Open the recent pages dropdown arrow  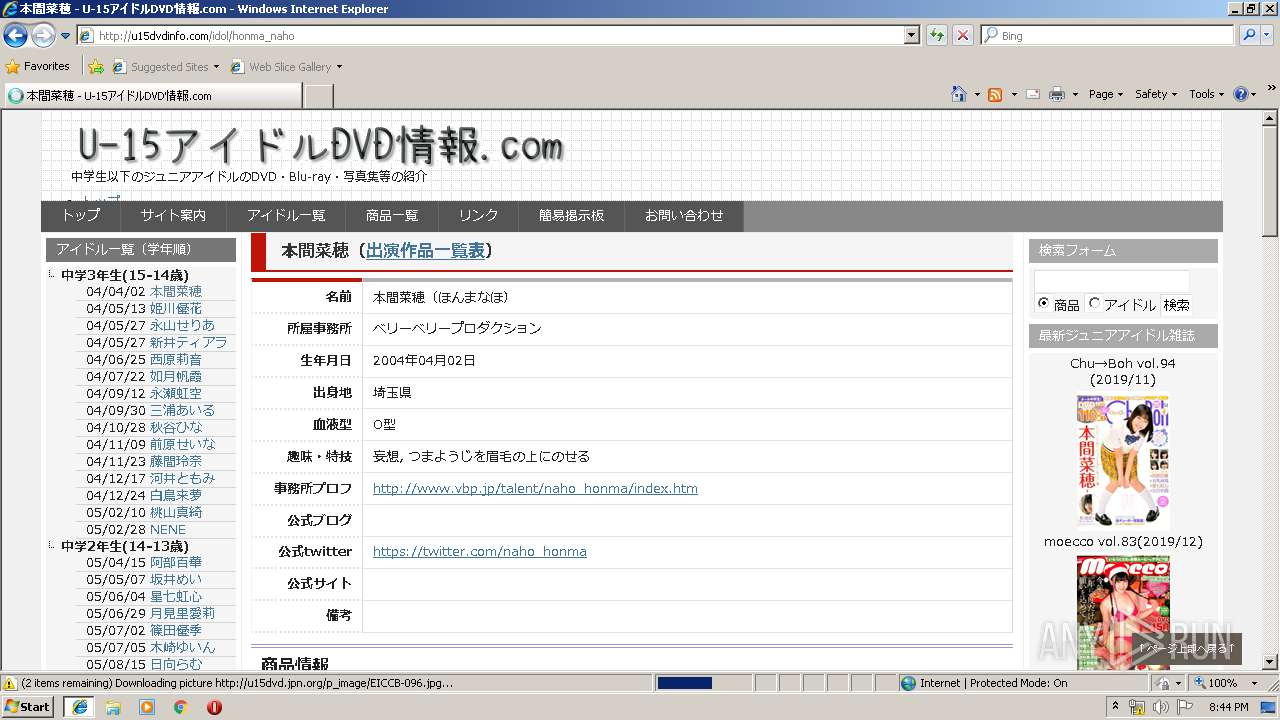coord(65,36)
